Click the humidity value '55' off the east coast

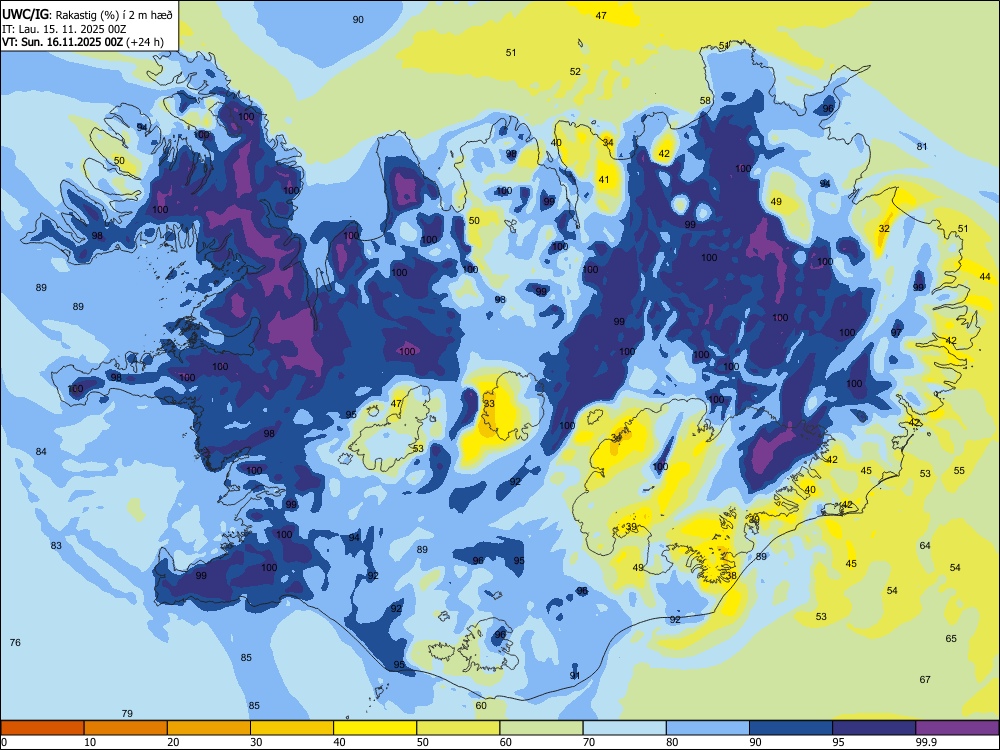point(959,471)
